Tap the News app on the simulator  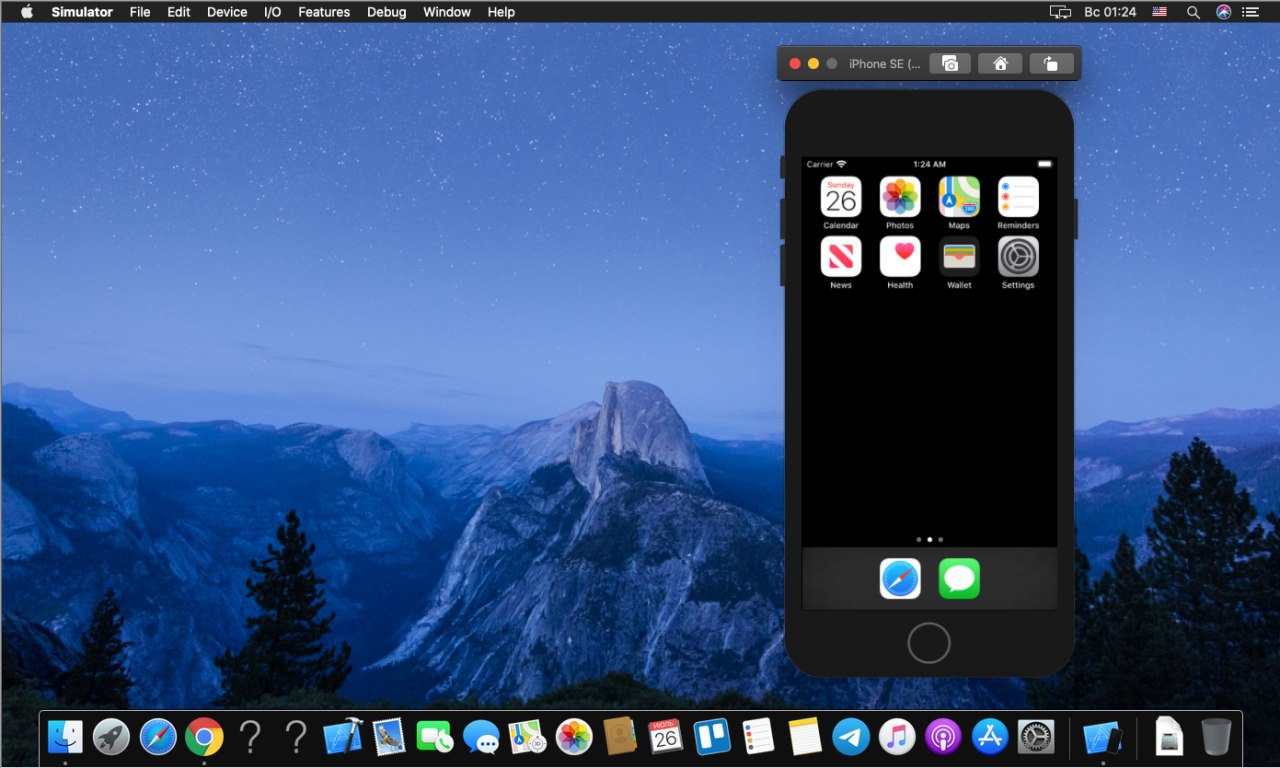tap(840, 257)
